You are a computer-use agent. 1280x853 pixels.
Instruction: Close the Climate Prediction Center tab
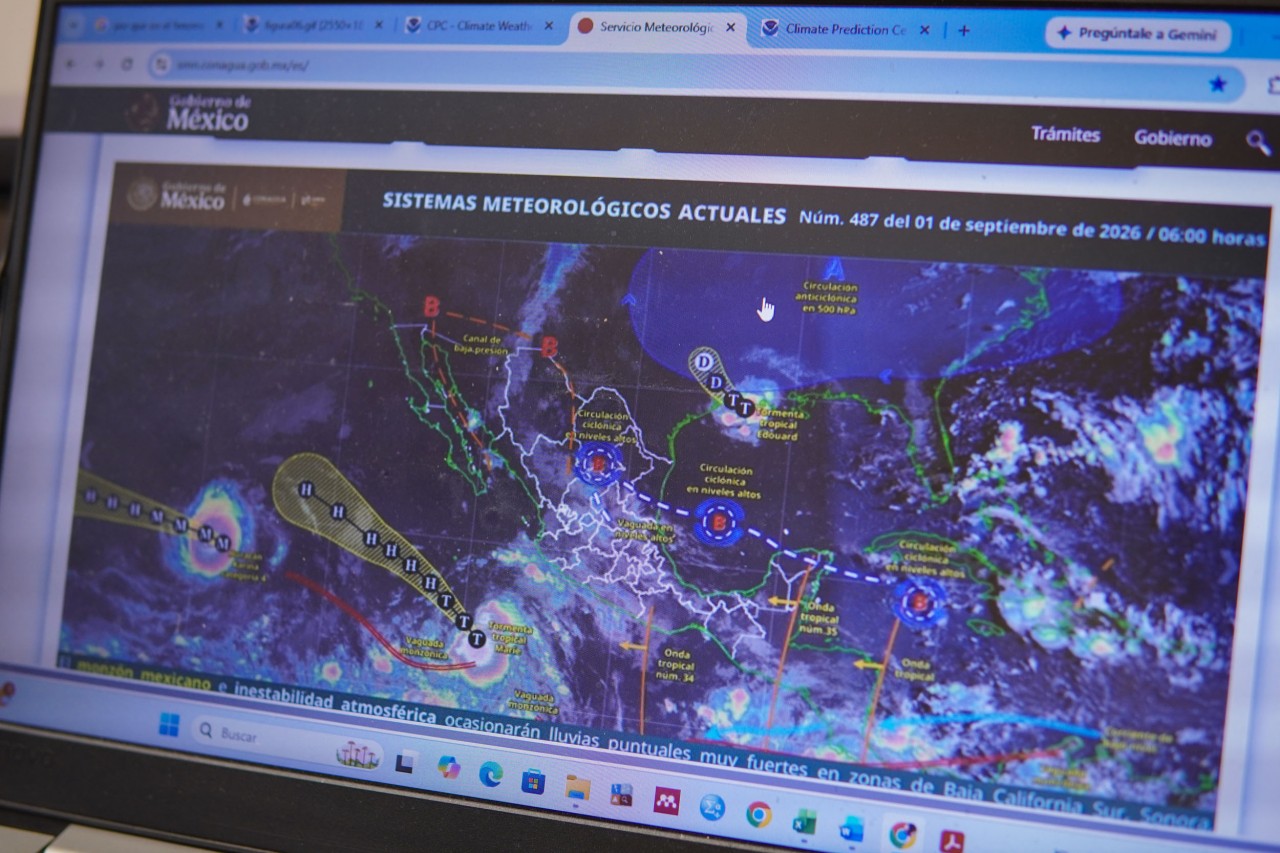coord(924,30)
